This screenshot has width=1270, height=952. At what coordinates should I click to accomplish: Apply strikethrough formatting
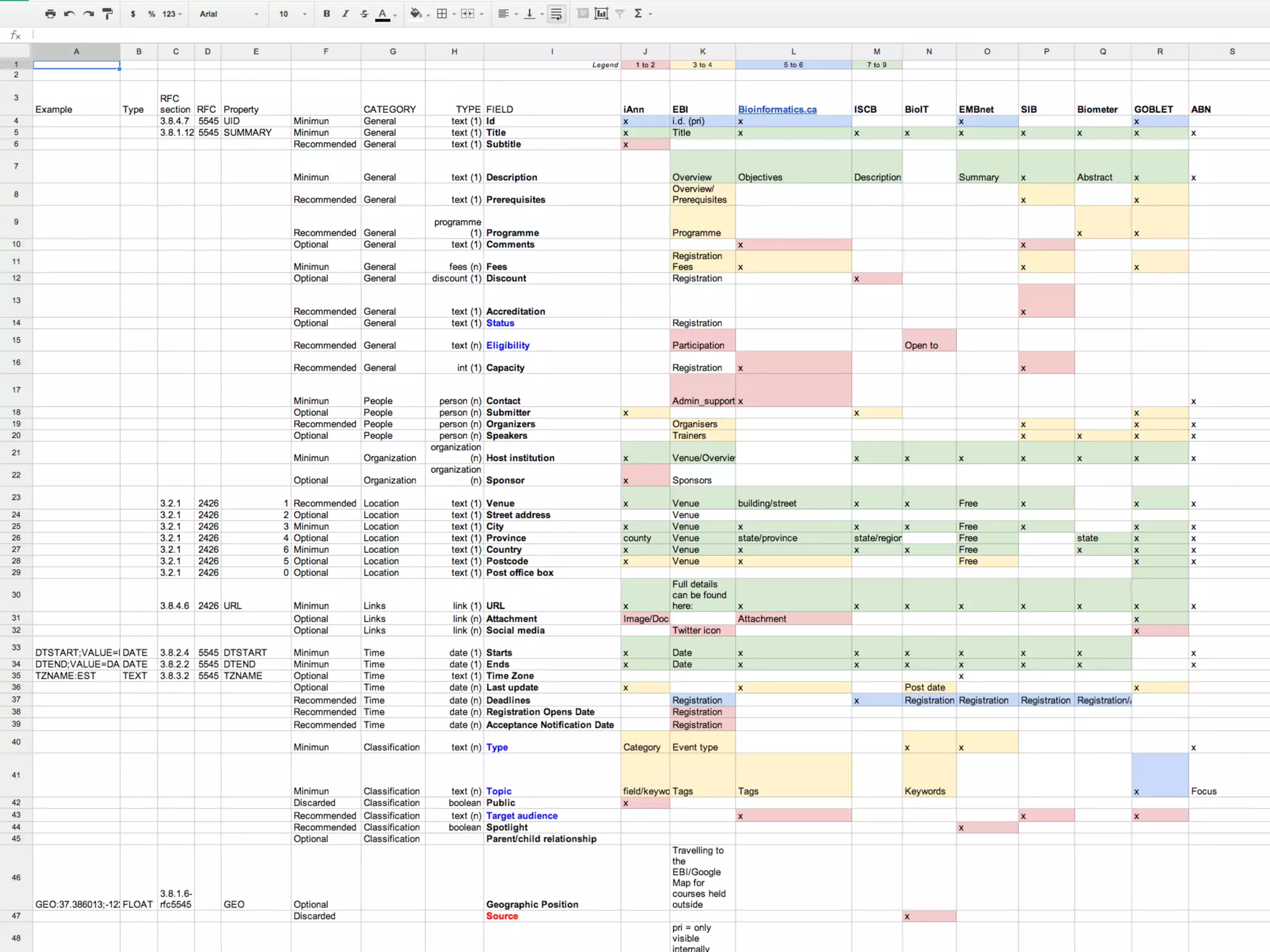364,14
